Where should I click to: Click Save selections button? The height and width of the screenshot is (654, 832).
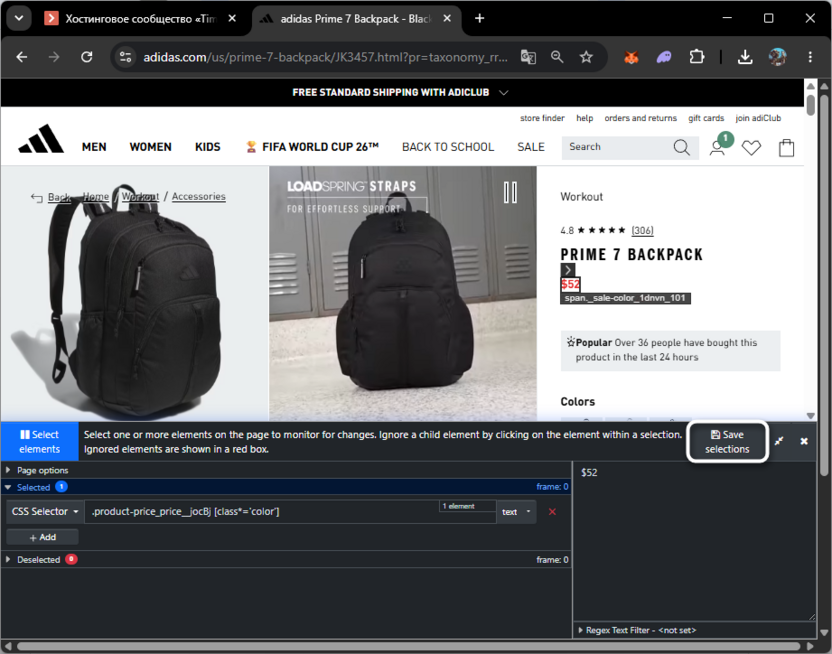click(x=727, y=441)
